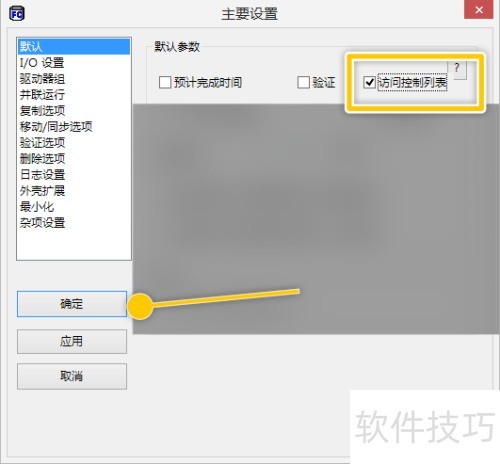The height and width of the screenshot is (464, 500).
Task: Open 复制选项 settings page
Action: [x=74, y=111]
